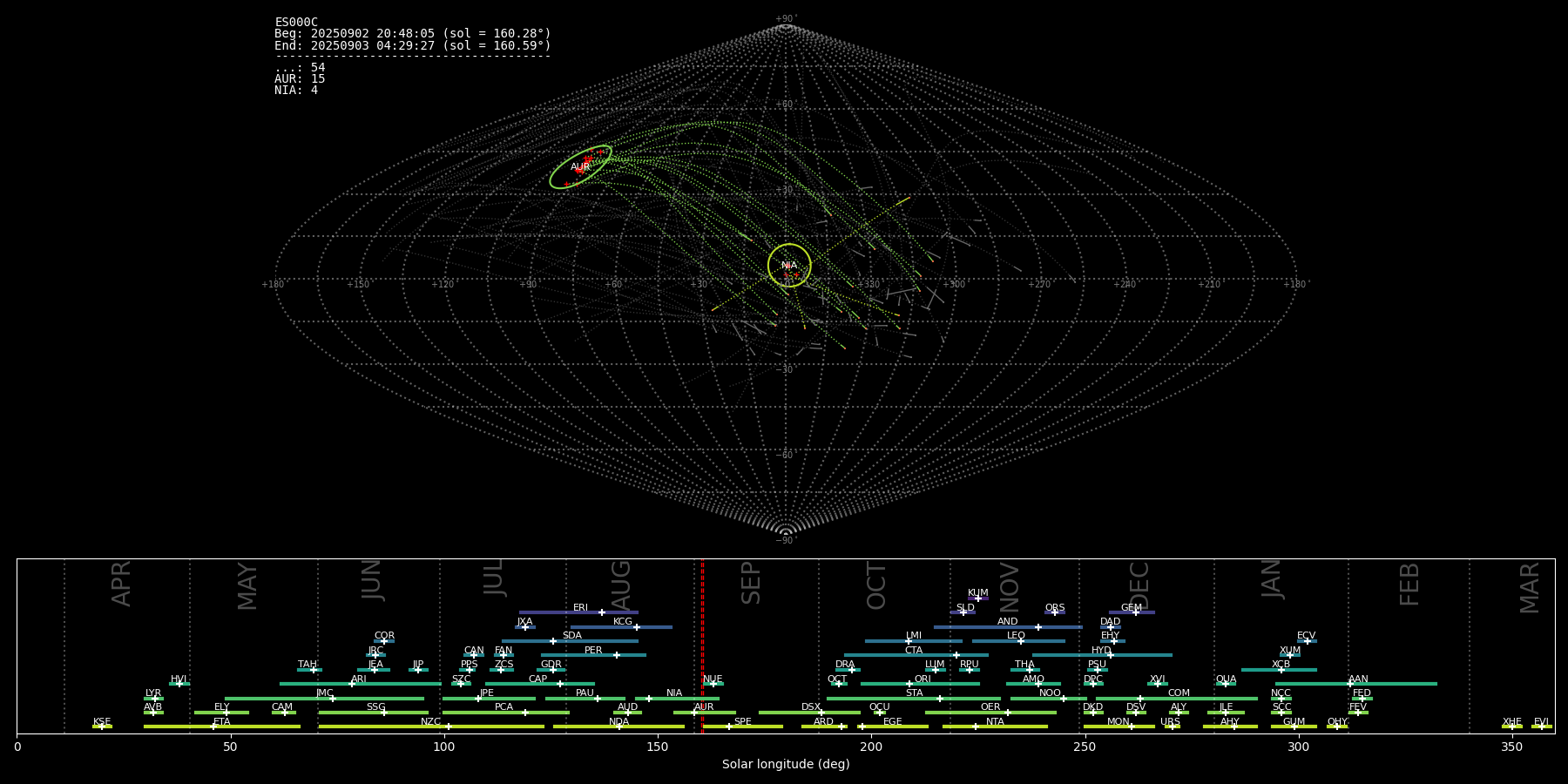Click the MON shower label in timeline
1568x784 pixels.
[x=1119, y=722]
